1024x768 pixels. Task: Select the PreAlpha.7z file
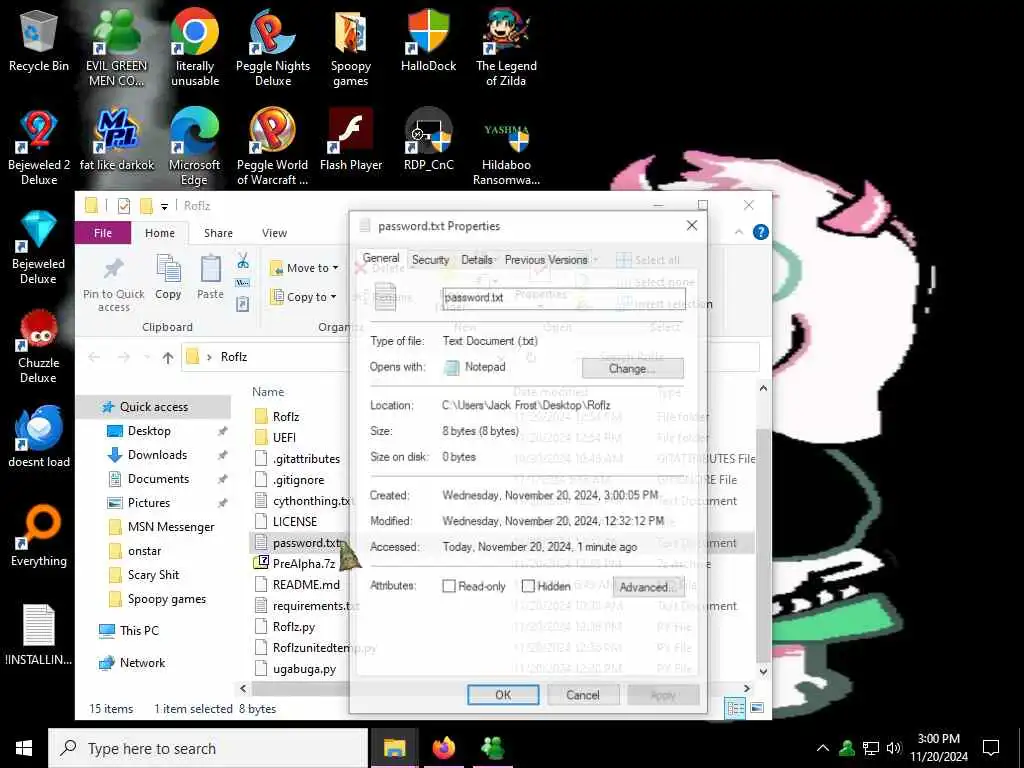tap(303, 564)
